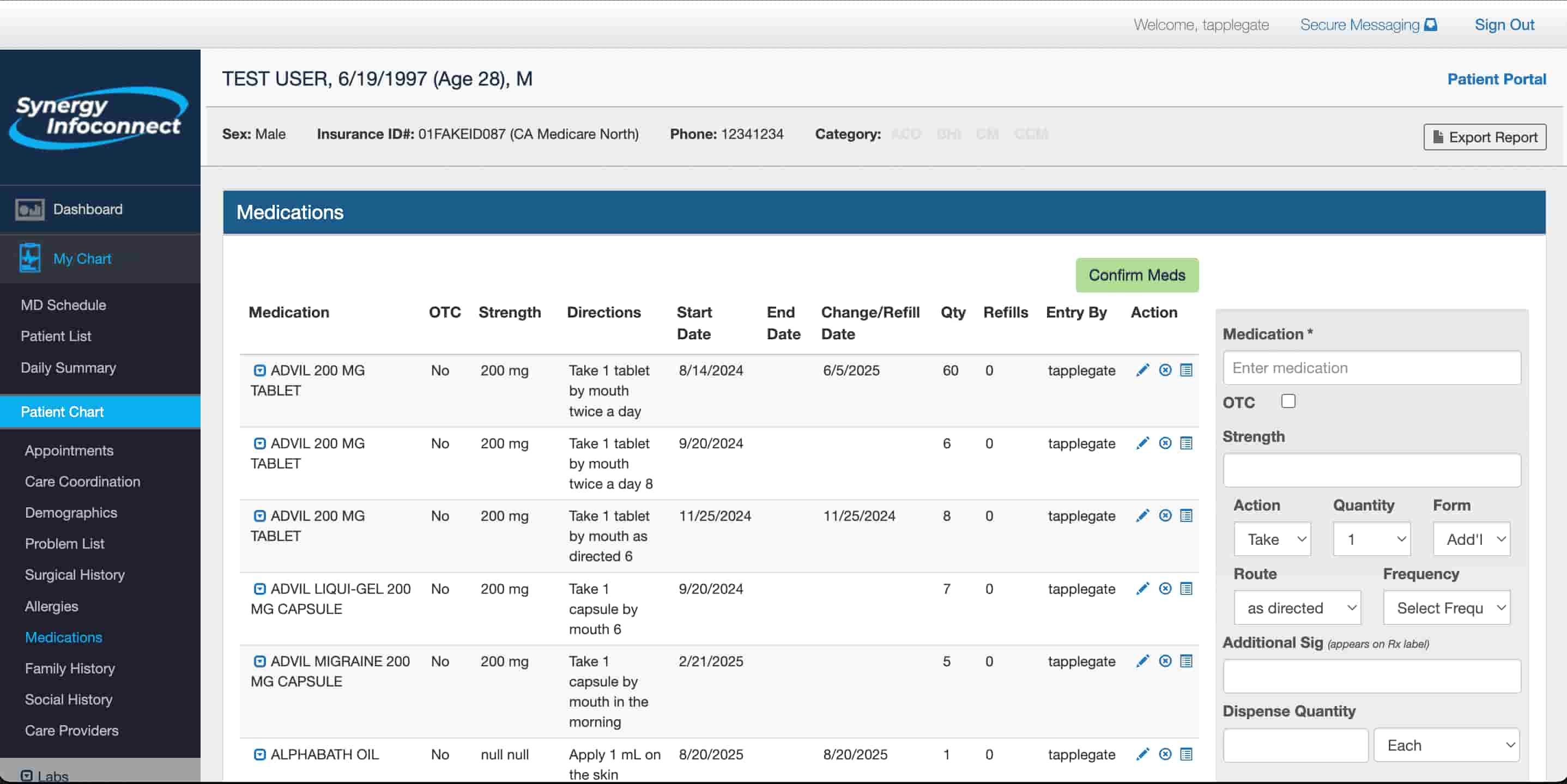Expand details toggle for ADVIL MIGRAINE row
Viewport: 1567px width, 784px height.
pyautogui.click(x=260, y=661)
